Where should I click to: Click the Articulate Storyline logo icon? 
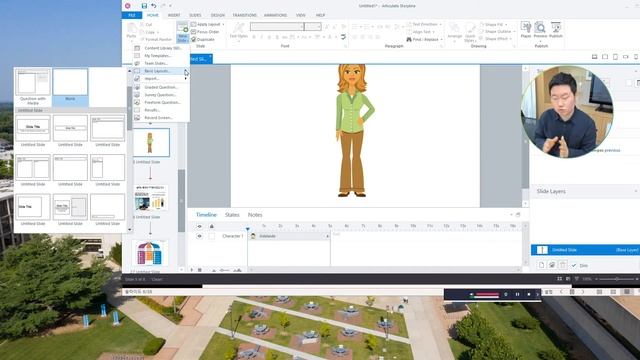pos(127,6)
